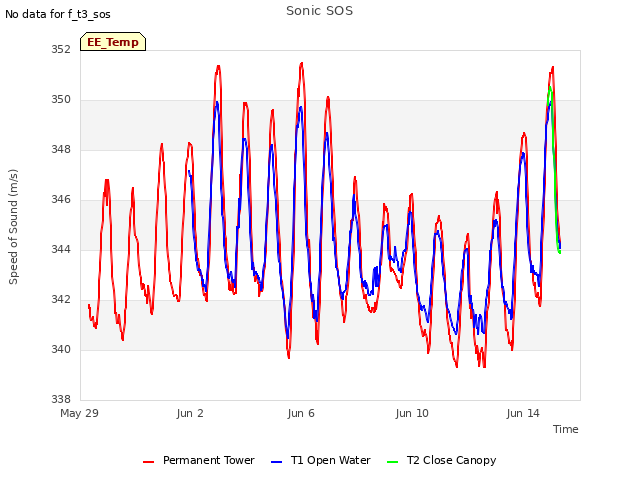Click the Speed of Sound (m/s) axis label
This screenshot has width=640, height=480.
(x=13, y=227)
